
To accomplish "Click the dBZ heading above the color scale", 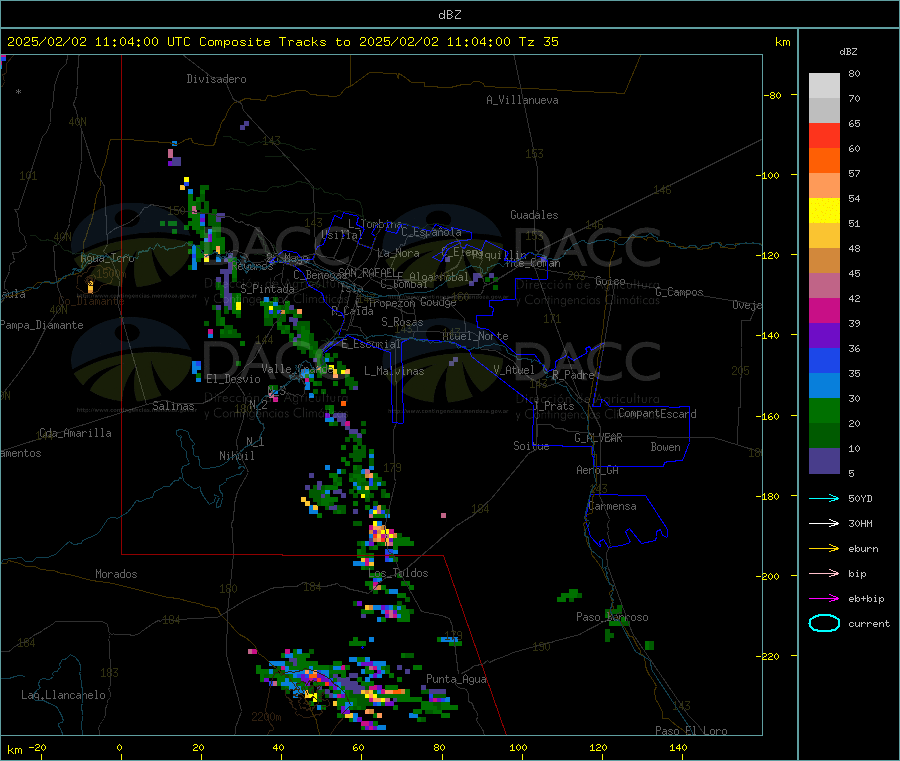I will (848, 52).
